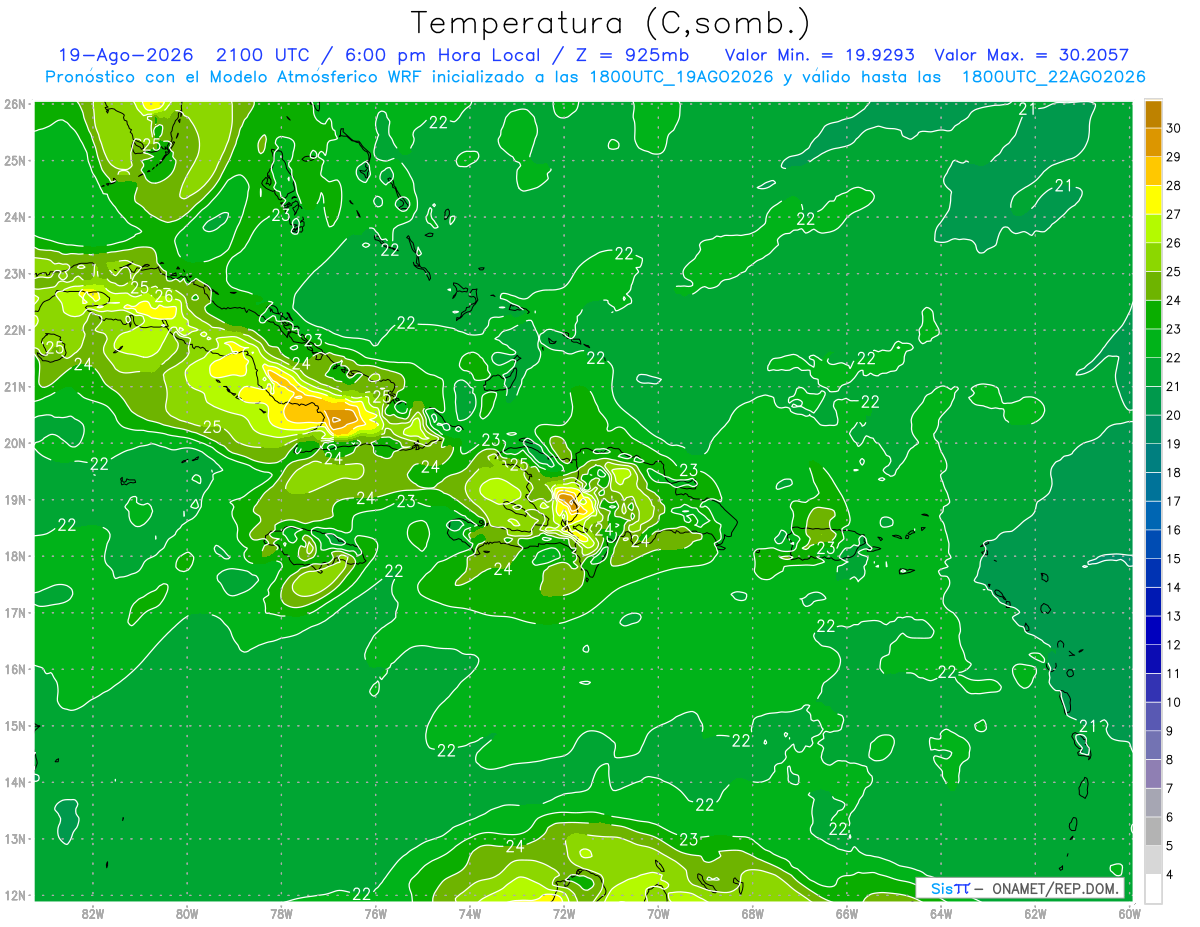
Task: Click the orange swatch between 29 and 30
Action: pos(1153,142)
